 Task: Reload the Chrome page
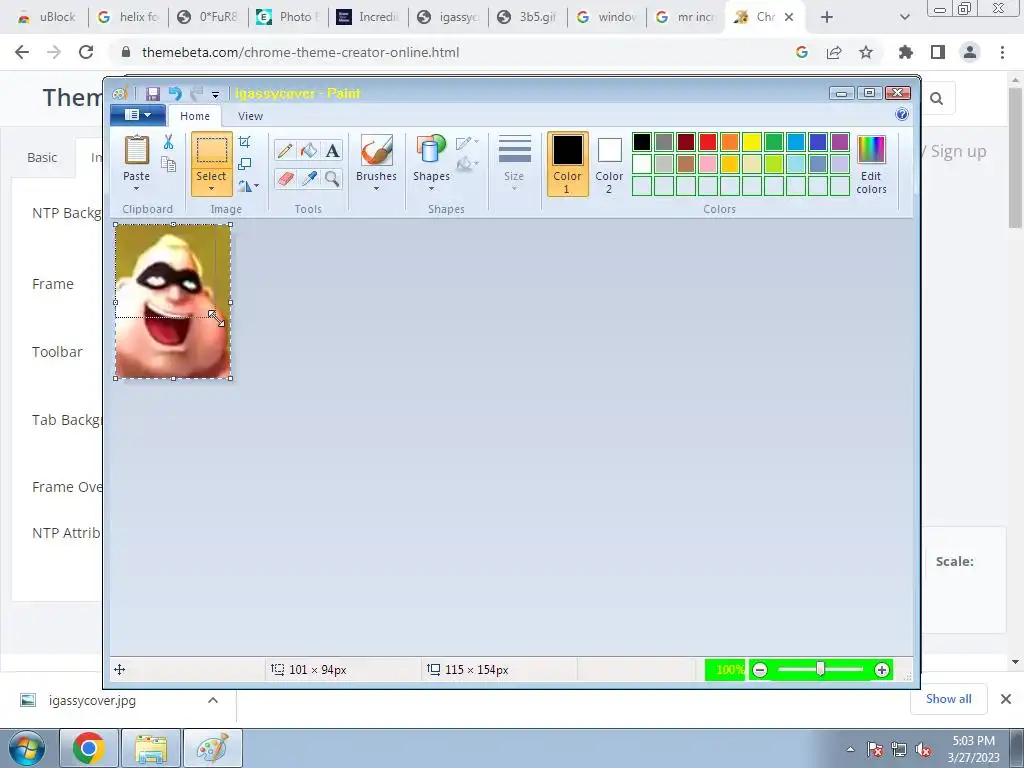click(86, 52)
